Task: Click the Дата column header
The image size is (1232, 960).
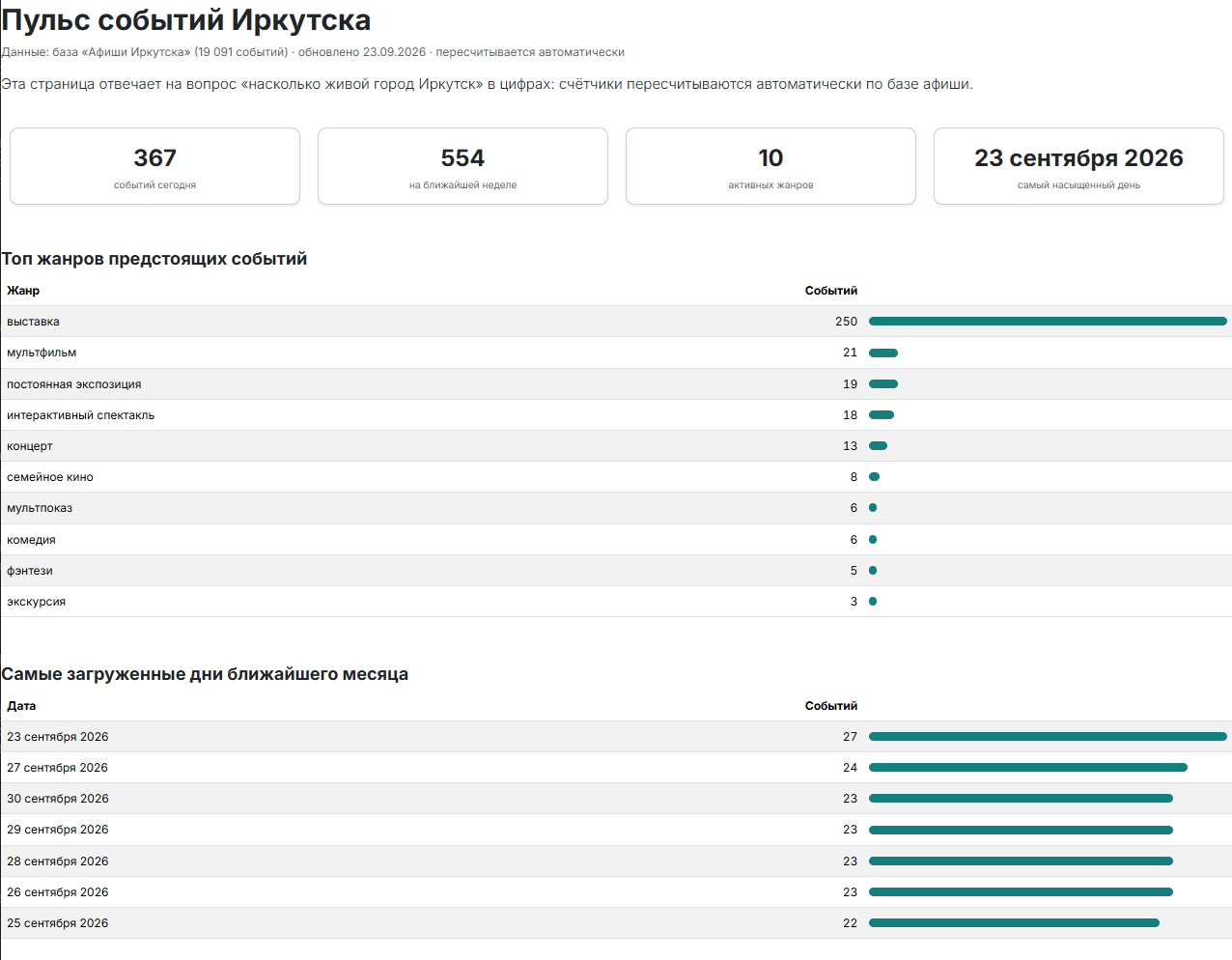Action: click(x=21, y=706)
